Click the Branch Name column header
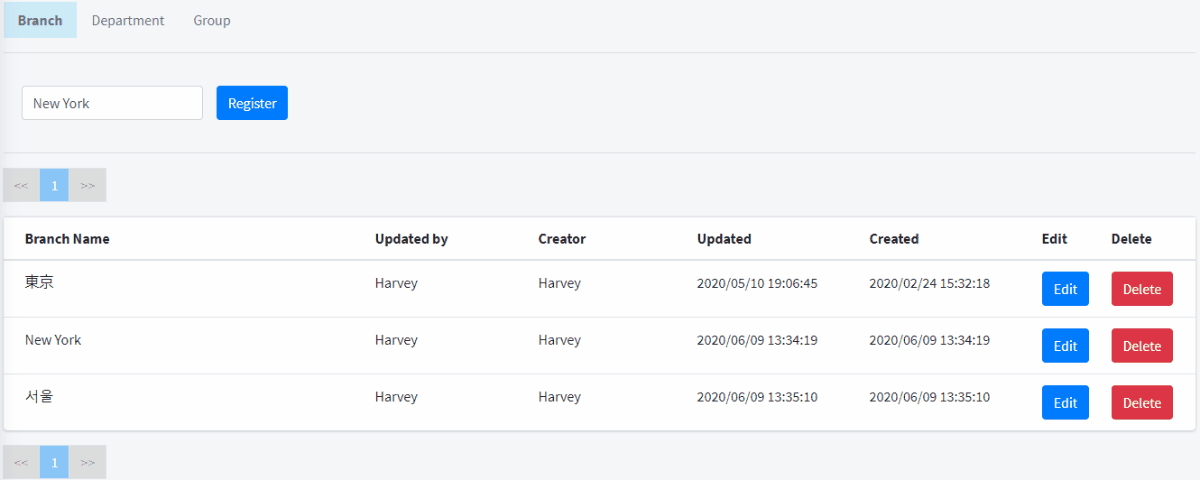 tap(67, 239)
